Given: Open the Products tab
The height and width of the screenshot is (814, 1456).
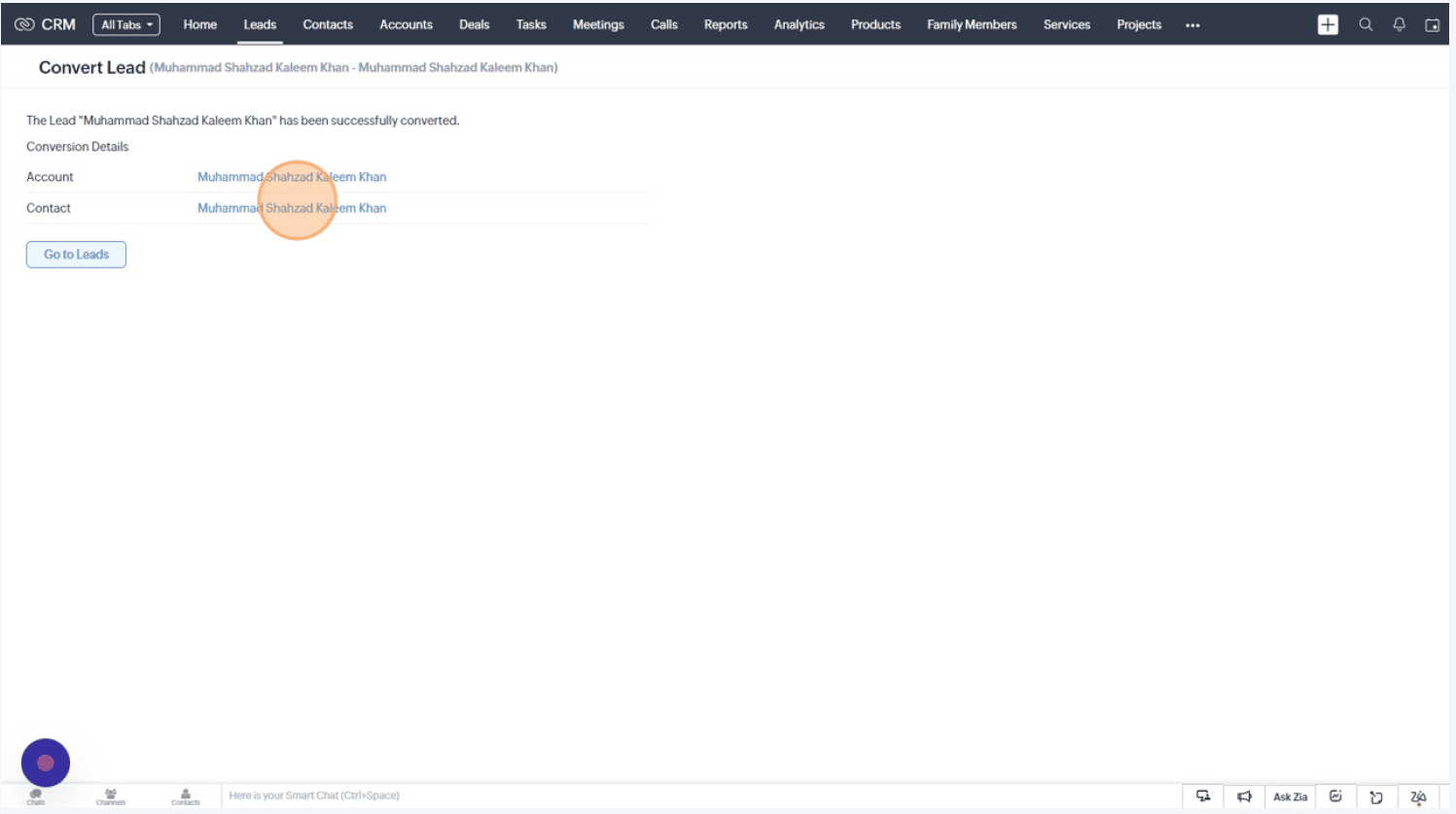Looking at the screenshot, I should (x=875, y=24).
